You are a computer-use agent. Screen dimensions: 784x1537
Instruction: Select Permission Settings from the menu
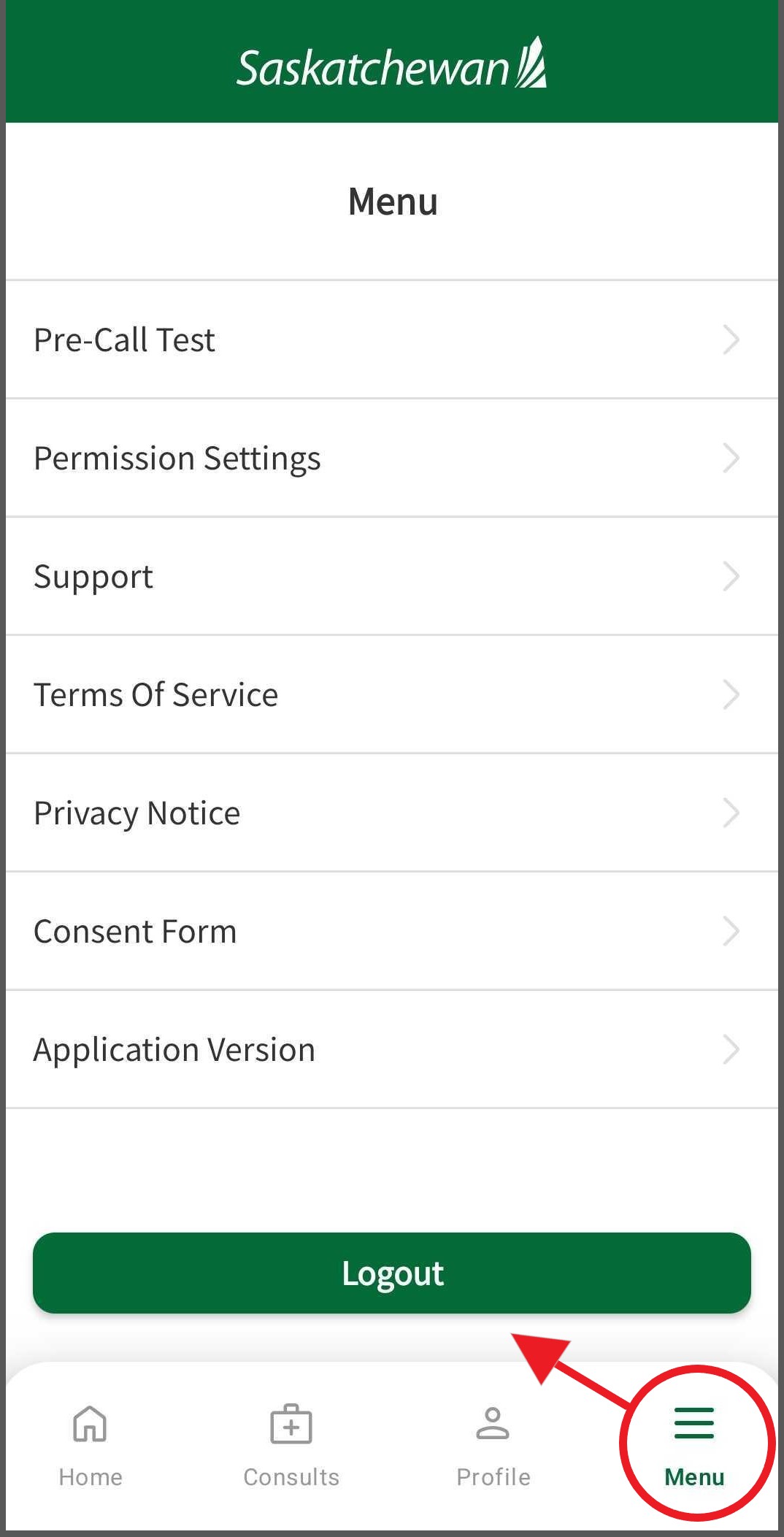click(x=177, y=459)
